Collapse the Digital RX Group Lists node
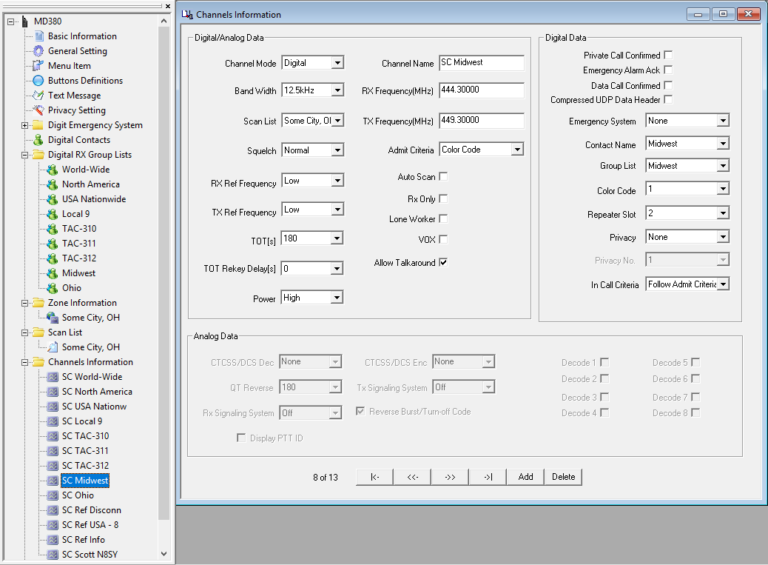This screenshot has height=565, width=768. pyautogui.click(x=24, y=155)
